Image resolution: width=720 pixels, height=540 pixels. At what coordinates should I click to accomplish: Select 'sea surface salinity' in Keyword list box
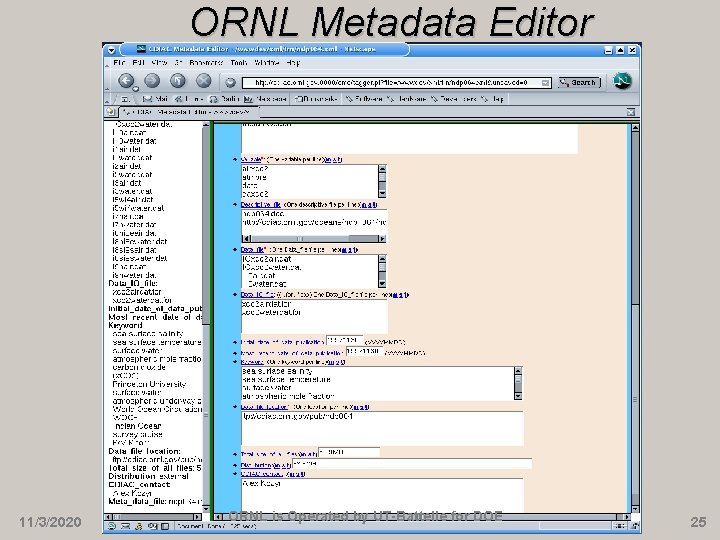(277, 371)
